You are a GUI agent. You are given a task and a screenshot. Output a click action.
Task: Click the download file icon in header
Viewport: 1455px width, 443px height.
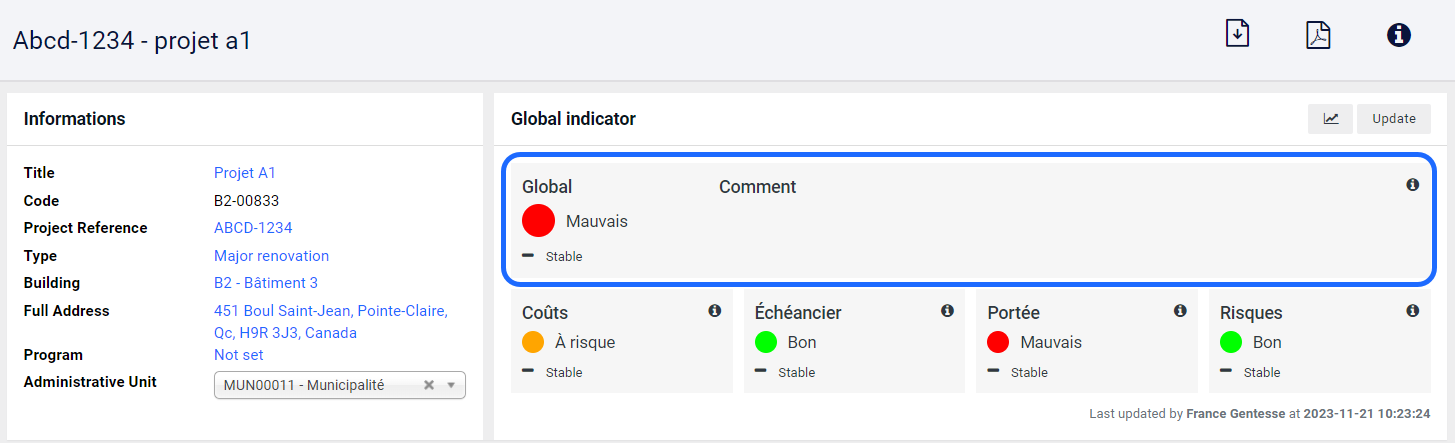tap(1238, 34)
